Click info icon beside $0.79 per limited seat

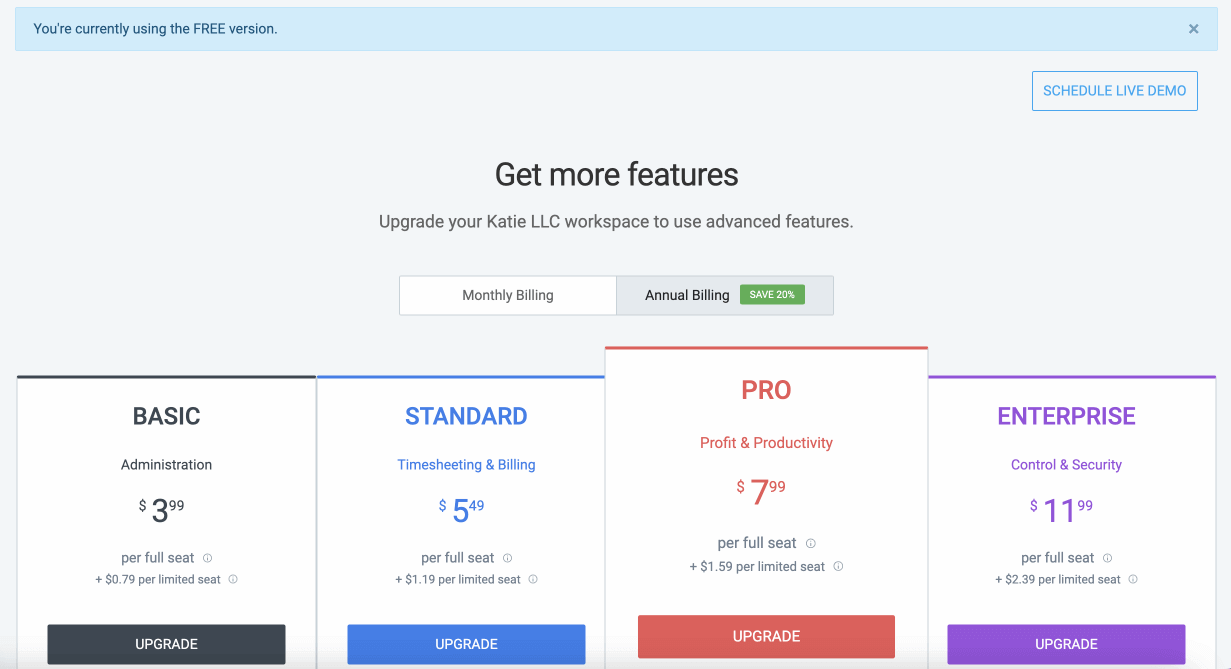233,579
